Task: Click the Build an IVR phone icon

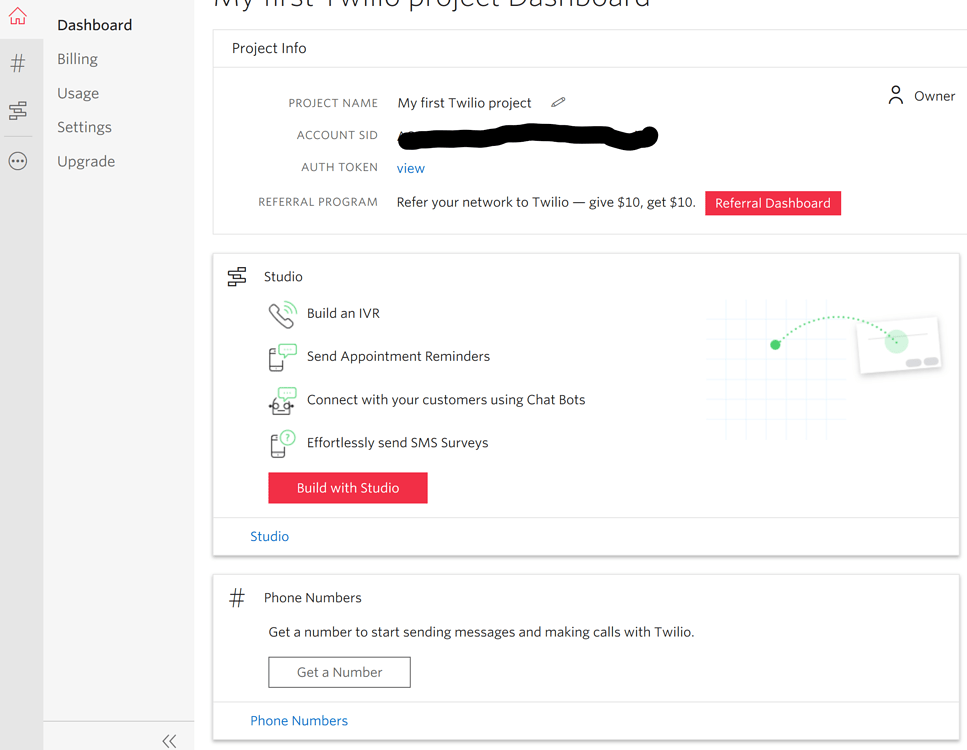Action: click(x=282, y=313)
